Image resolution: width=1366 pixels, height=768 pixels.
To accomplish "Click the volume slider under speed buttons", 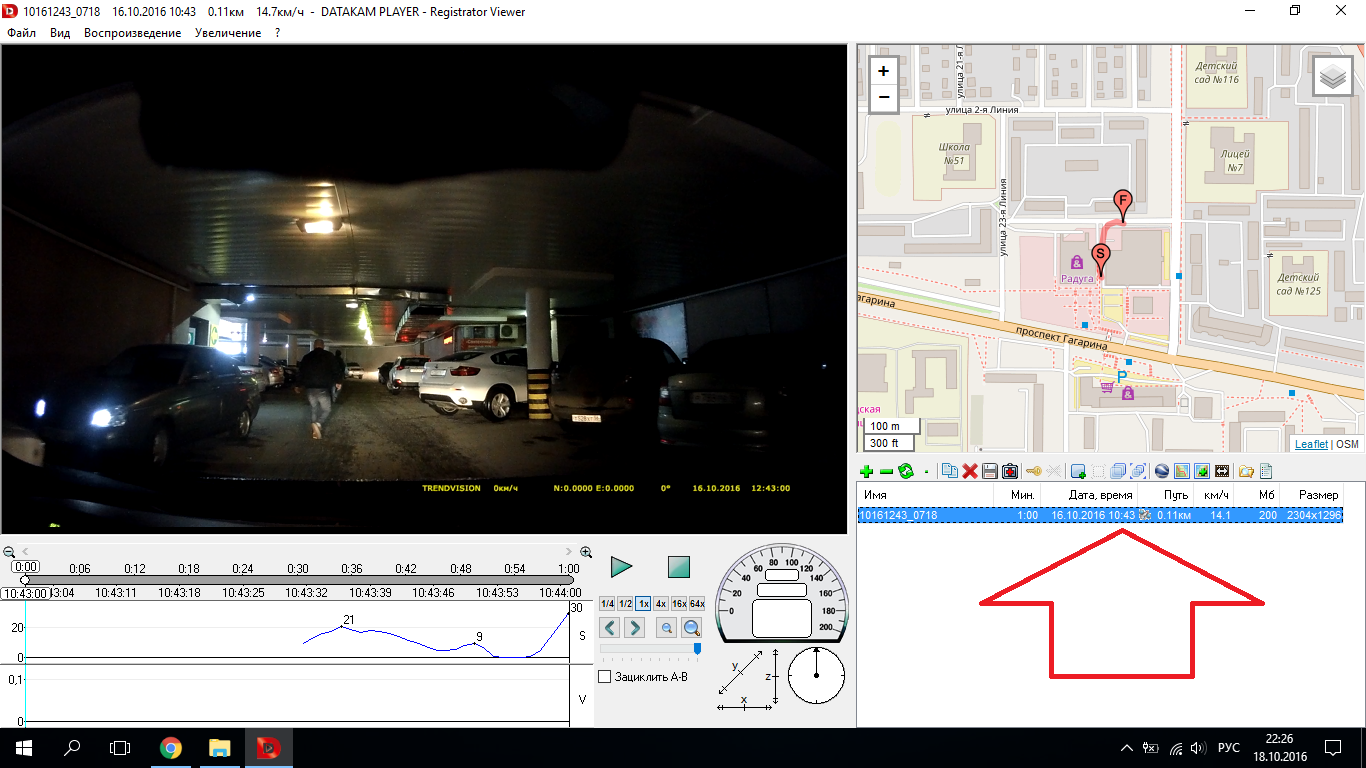I will [650, 648].
